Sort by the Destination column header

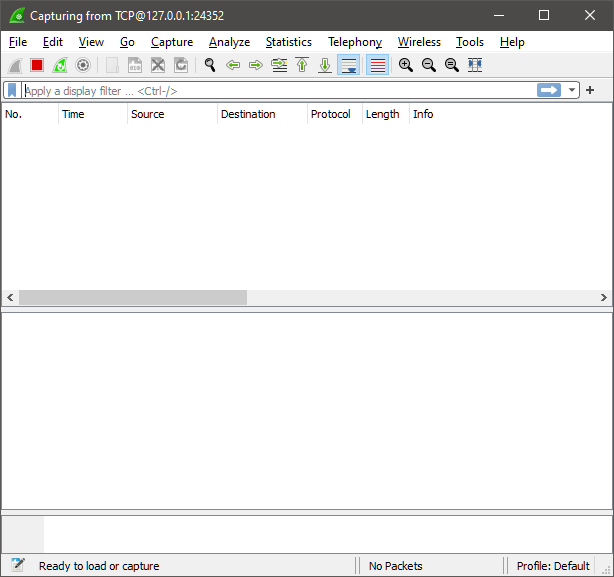tap(262, 114)
